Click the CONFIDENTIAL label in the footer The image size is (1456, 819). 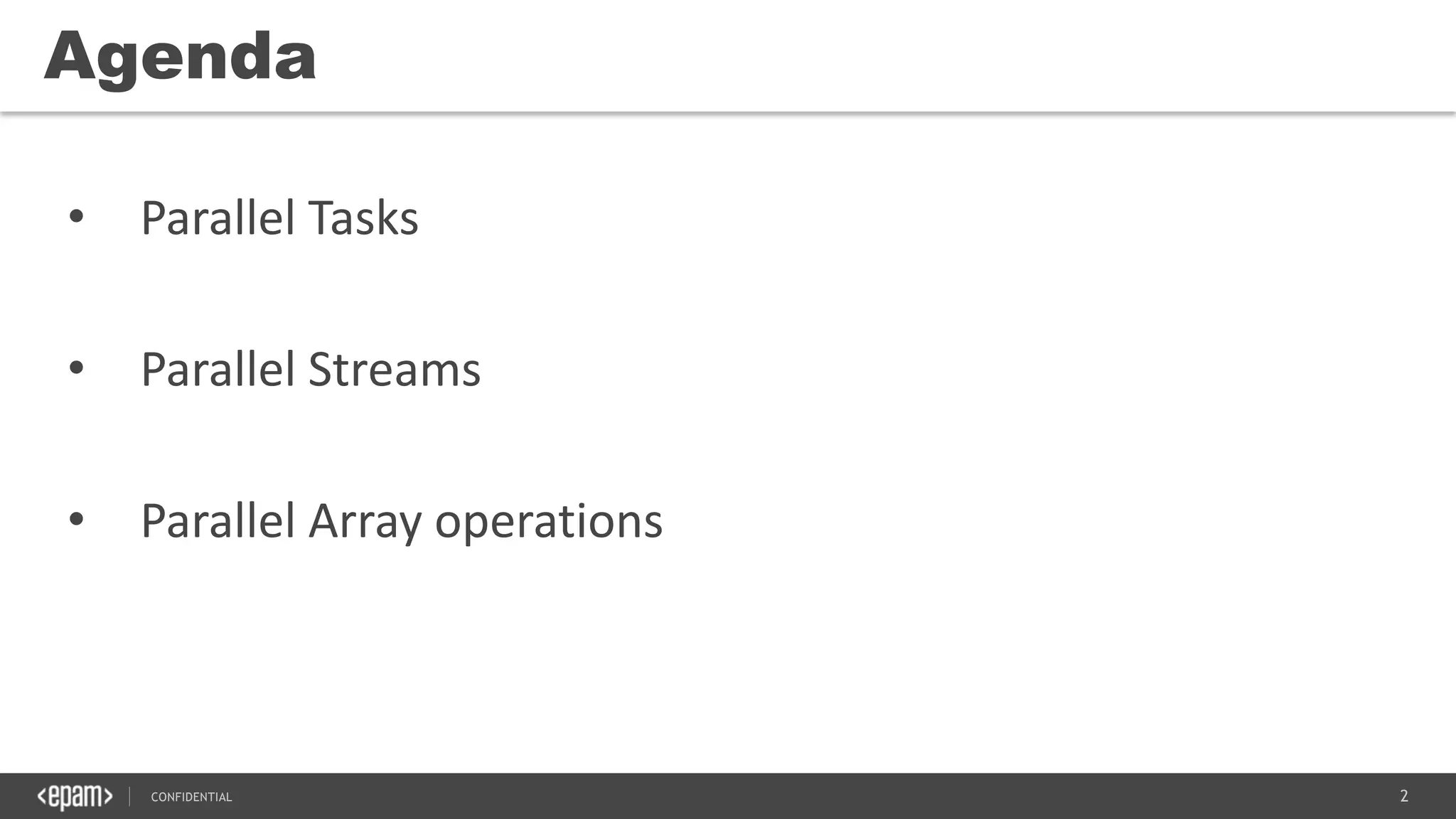191,797
